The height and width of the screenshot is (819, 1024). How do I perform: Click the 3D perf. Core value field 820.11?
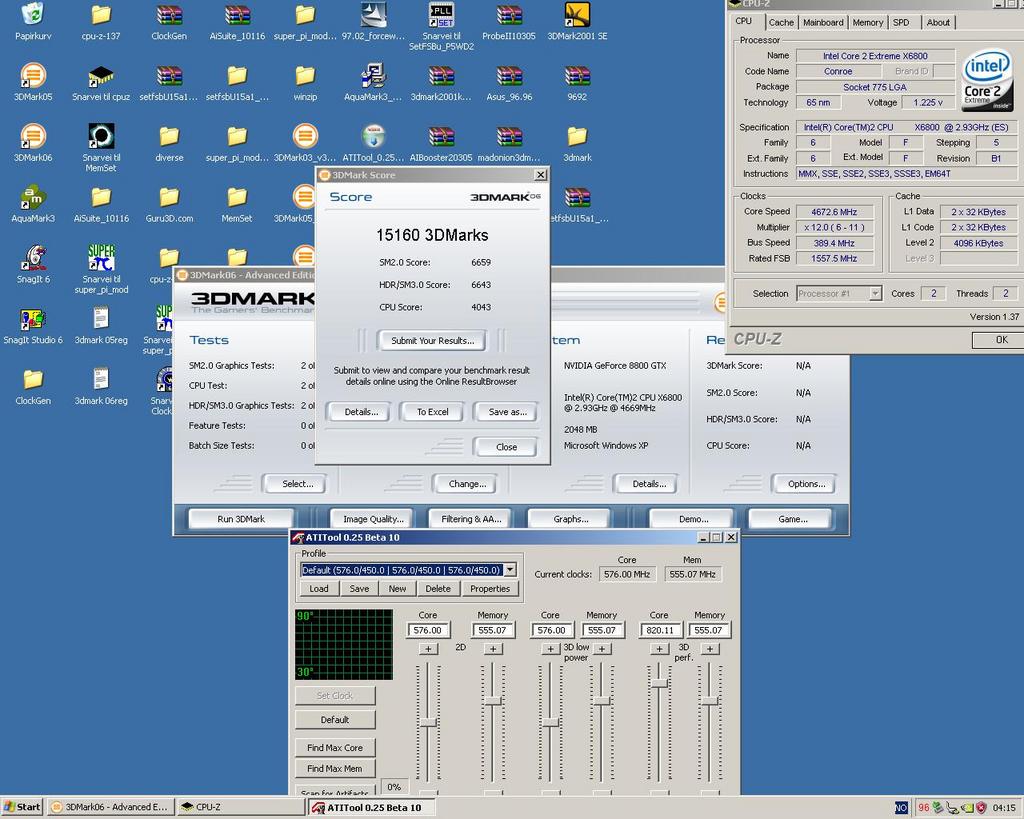point(660,630)
